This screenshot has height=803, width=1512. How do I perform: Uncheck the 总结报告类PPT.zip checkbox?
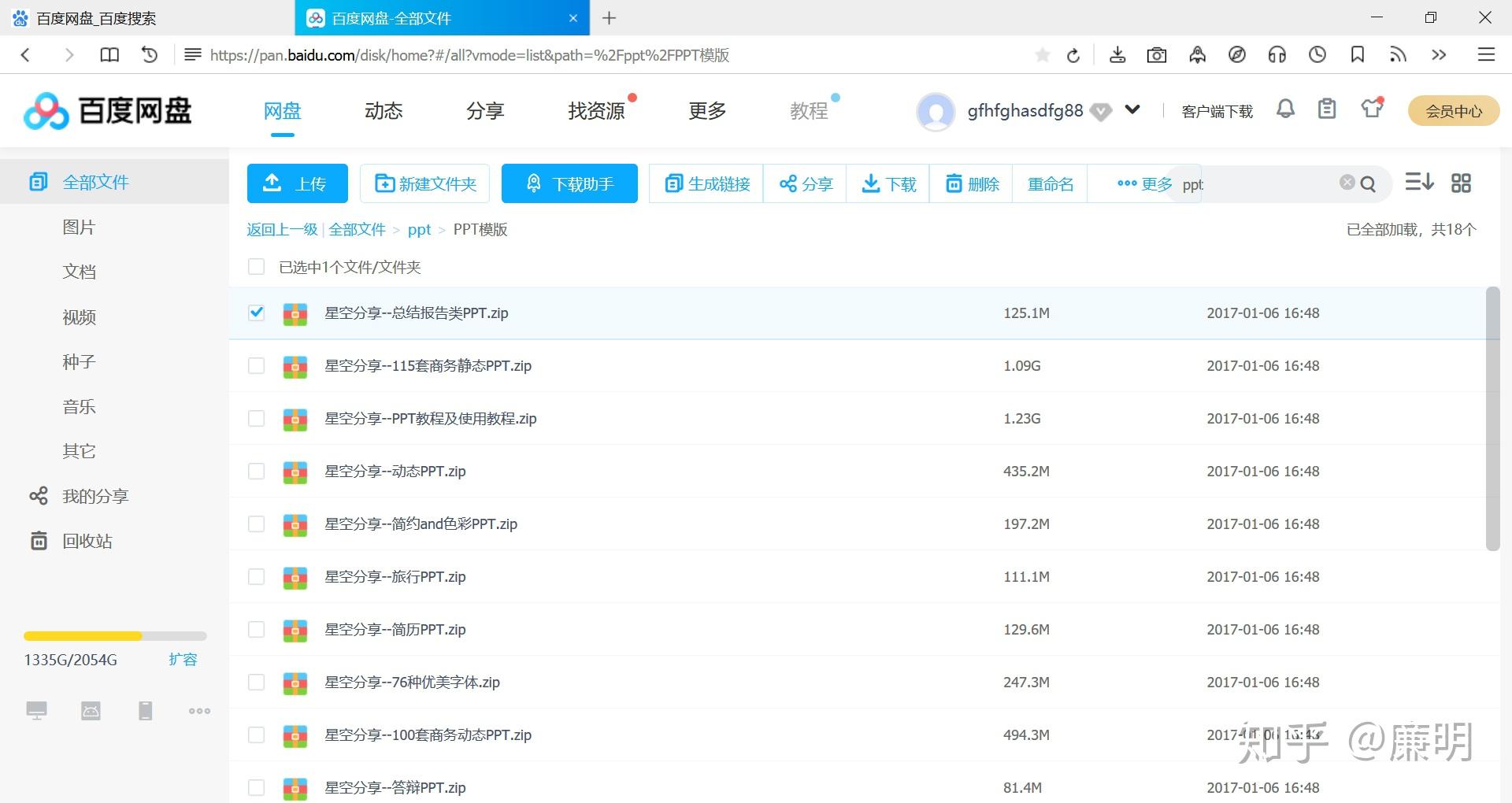click(x=256, y=313)
